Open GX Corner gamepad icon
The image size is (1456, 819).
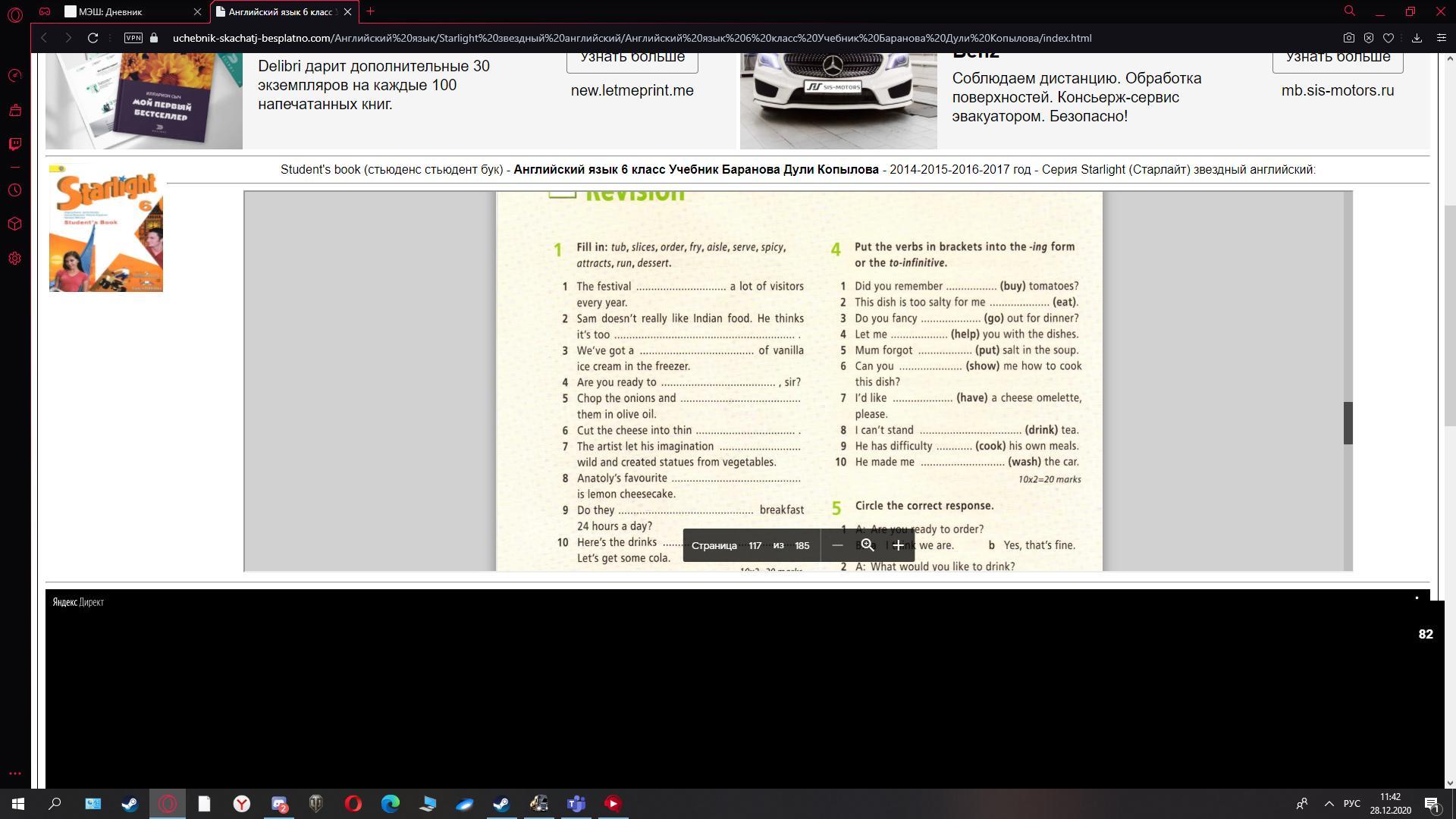[x=45, y=11]
